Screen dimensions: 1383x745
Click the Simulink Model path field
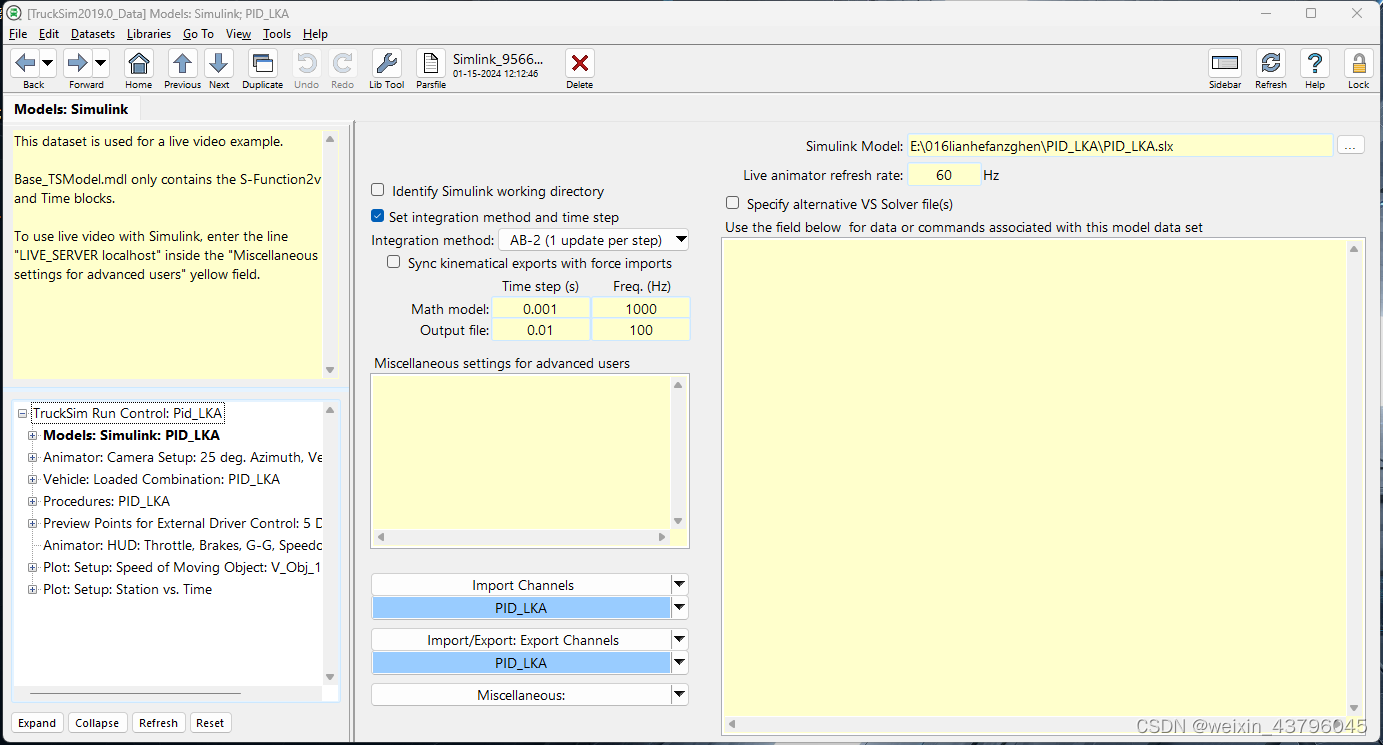pyautogui.click(x=1120, y=146)
